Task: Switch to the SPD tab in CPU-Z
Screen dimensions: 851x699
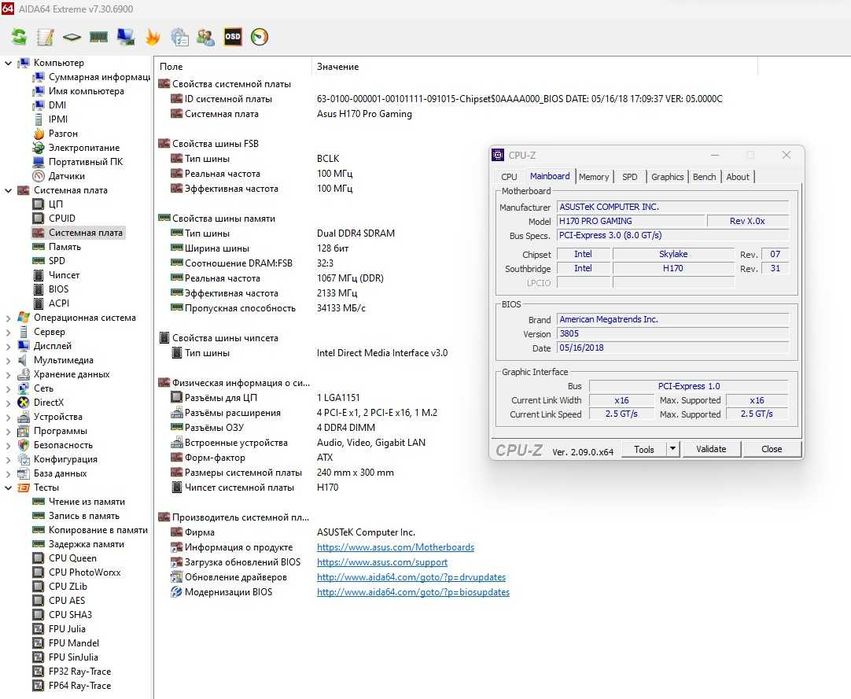Action: 630,177
